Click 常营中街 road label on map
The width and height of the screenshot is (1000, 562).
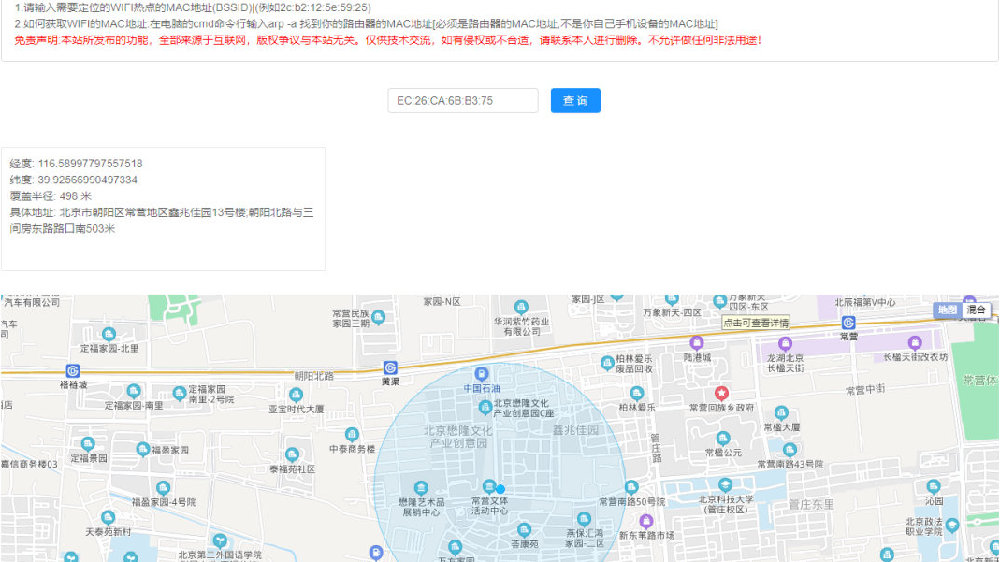click(x=865, y=390)
